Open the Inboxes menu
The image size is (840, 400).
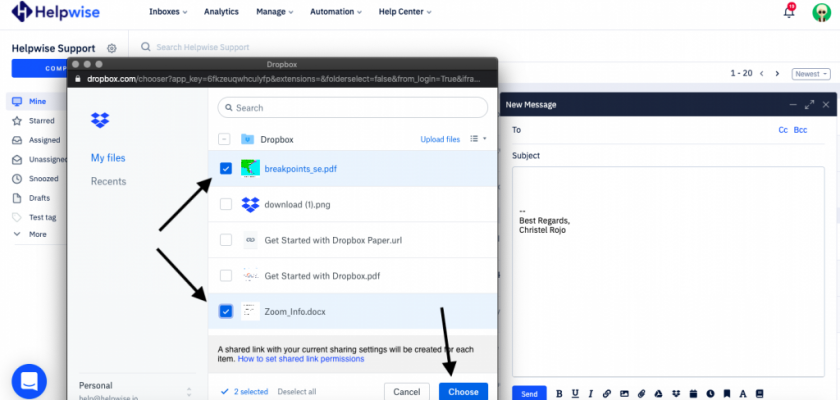(170, 12)
